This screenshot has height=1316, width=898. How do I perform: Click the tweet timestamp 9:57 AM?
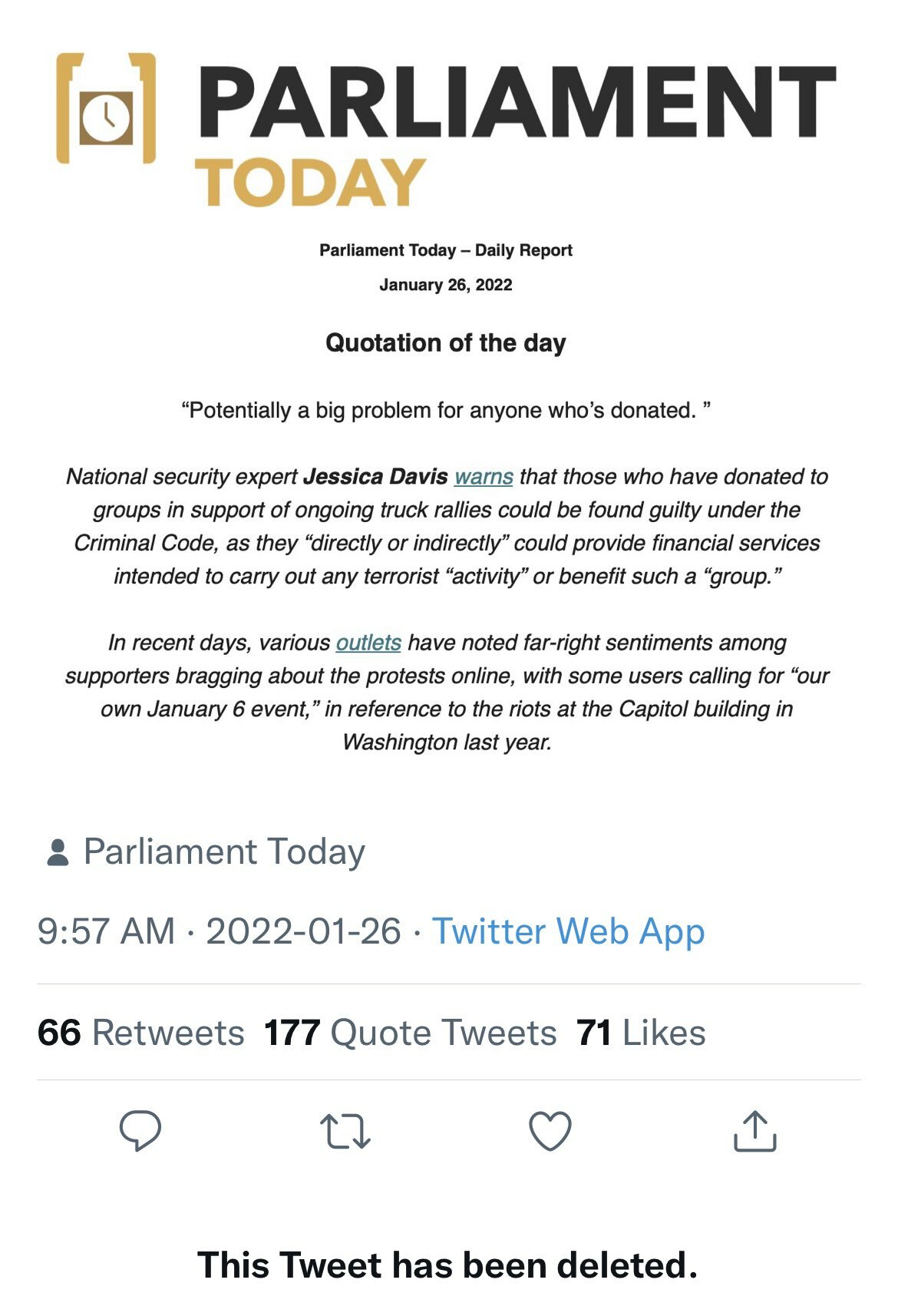point(106,931)
